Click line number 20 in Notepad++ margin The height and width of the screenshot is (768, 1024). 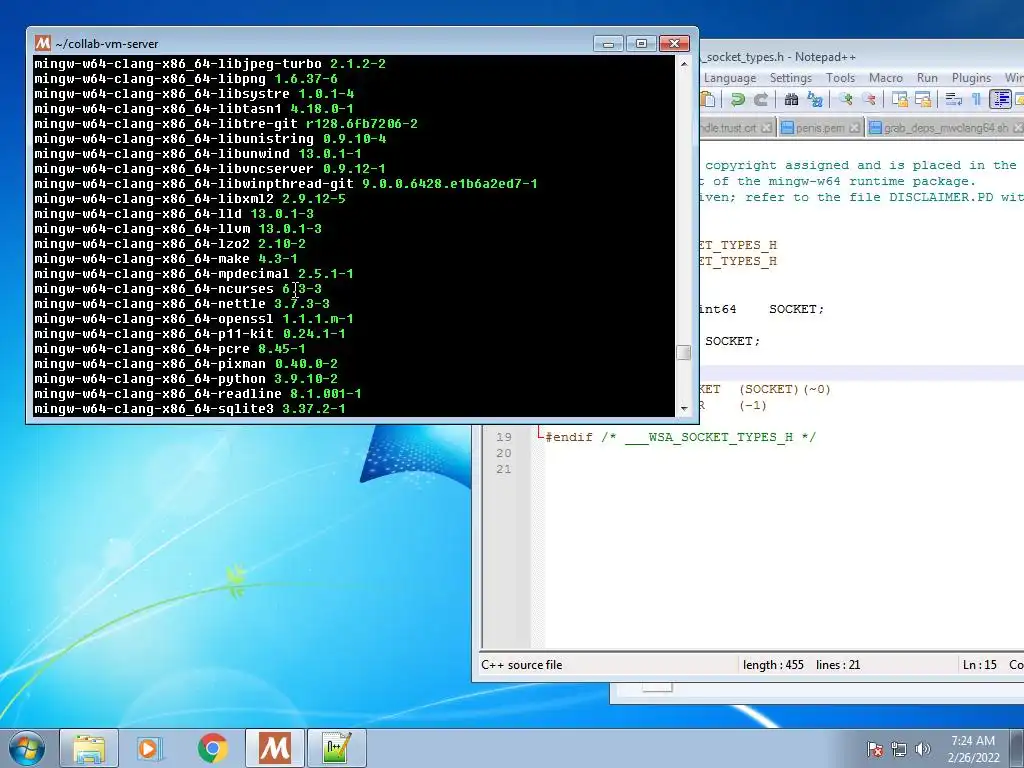pyautogui.click(x=504, y=453)
